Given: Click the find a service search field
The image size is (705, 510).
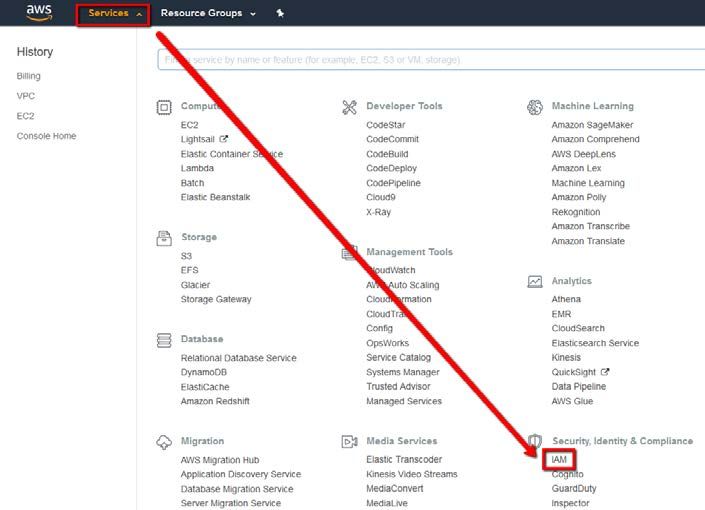Looking at the screenshot, I should pyautogui.click(x=431, y=60).
